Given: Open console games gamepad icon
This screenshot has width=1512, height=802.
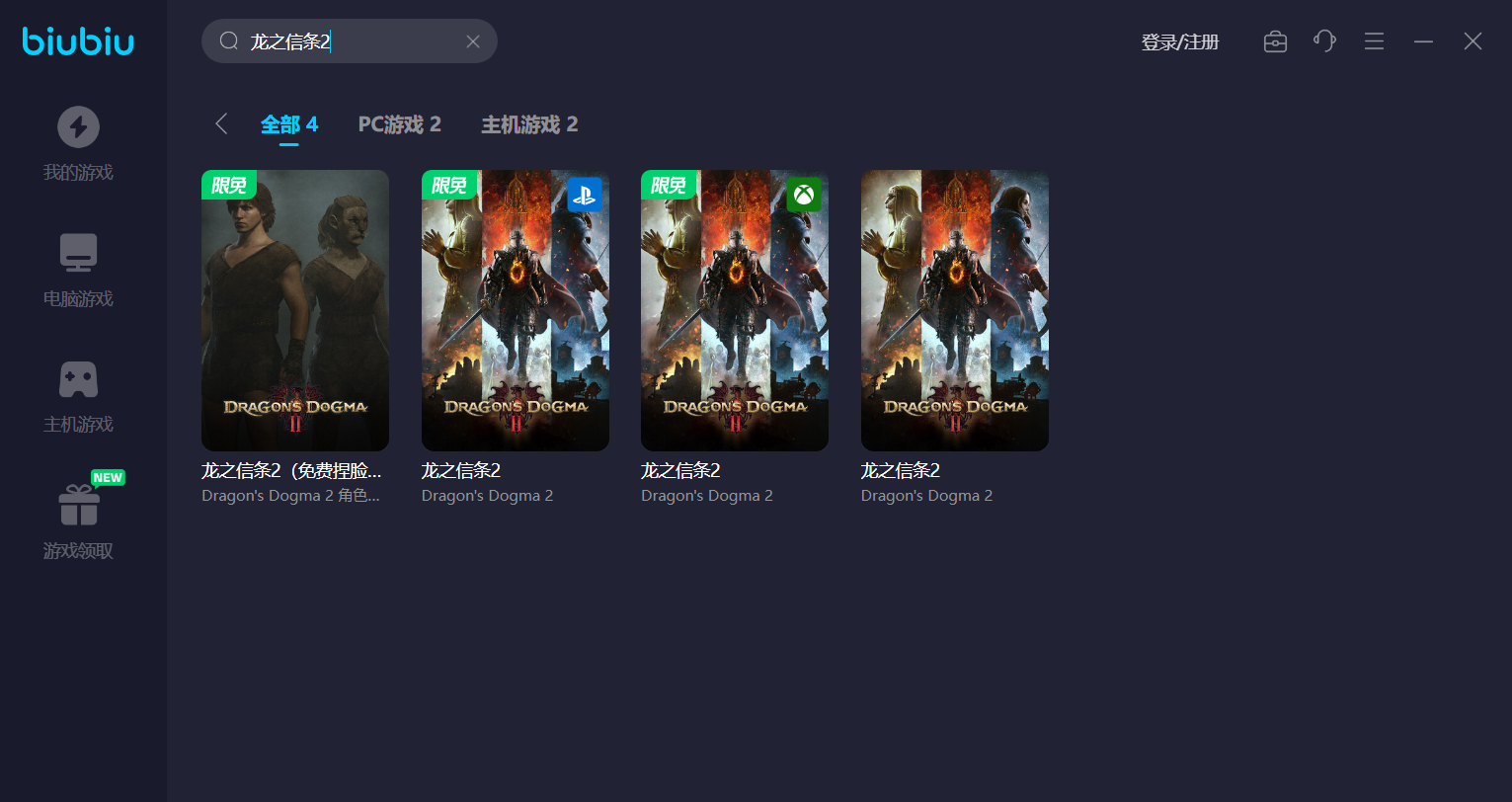Looking at the screenshot, I should pos(78,379).
